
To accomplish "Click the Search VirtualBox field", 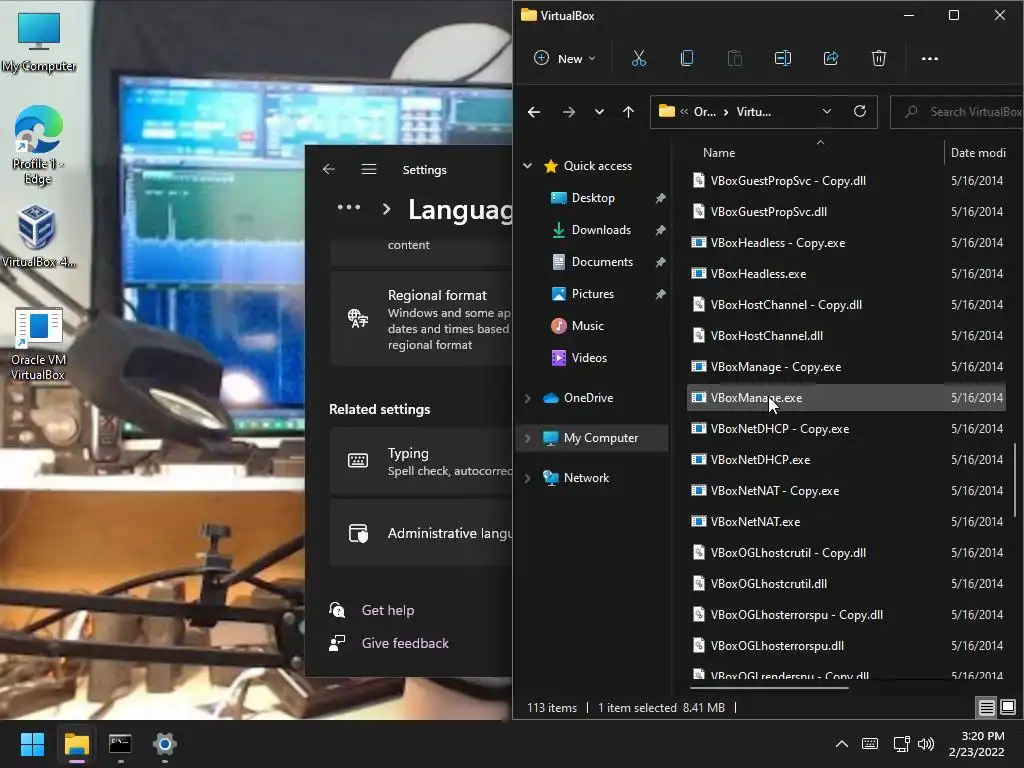I will point(957,112).
